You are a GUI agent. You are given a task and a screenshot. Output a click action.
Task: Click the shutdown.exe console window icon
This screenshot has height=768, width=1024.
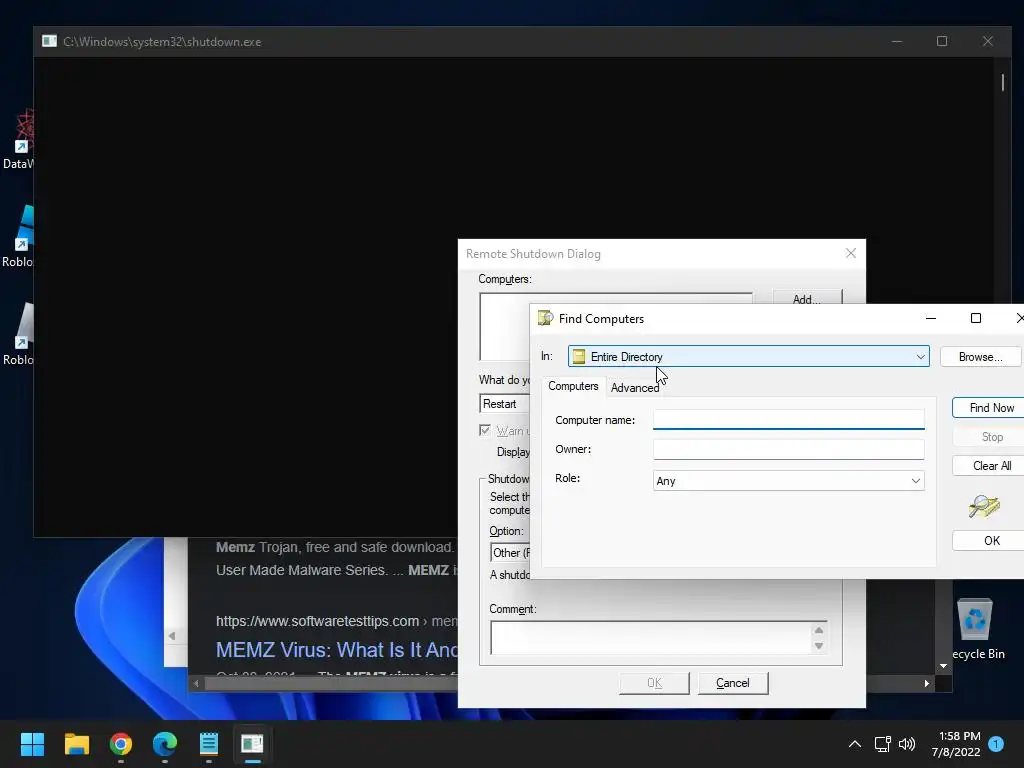[50, 41]
